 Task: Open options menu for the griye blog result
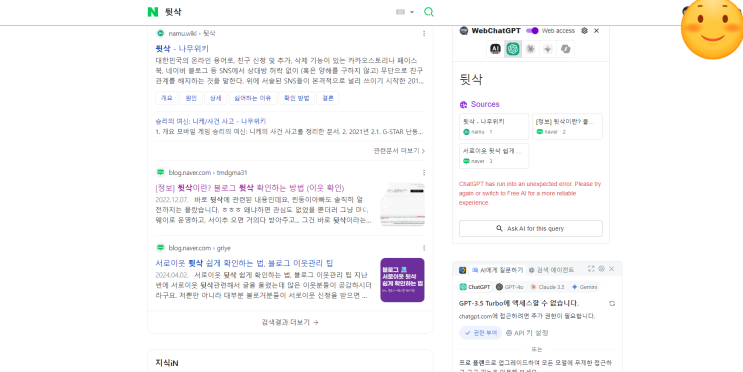click(424, 248)
